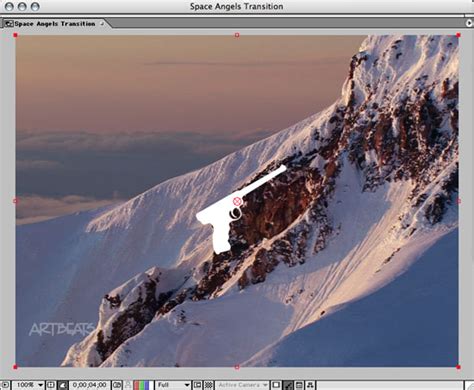Toggle the transparency grid icon
The width and height of the screenshot is (474, 390).
click(209, 385)
